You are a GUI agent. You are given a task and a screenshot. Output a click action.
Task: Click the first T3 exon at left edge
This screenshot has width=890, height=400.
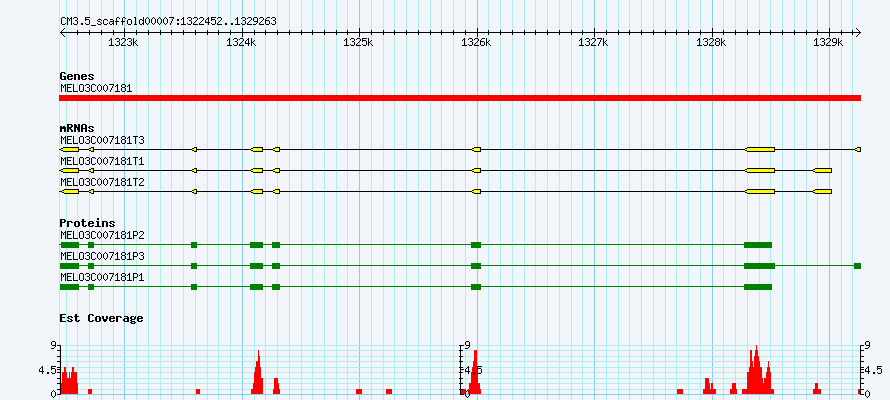pyautogui.click(x=69, y=149)
